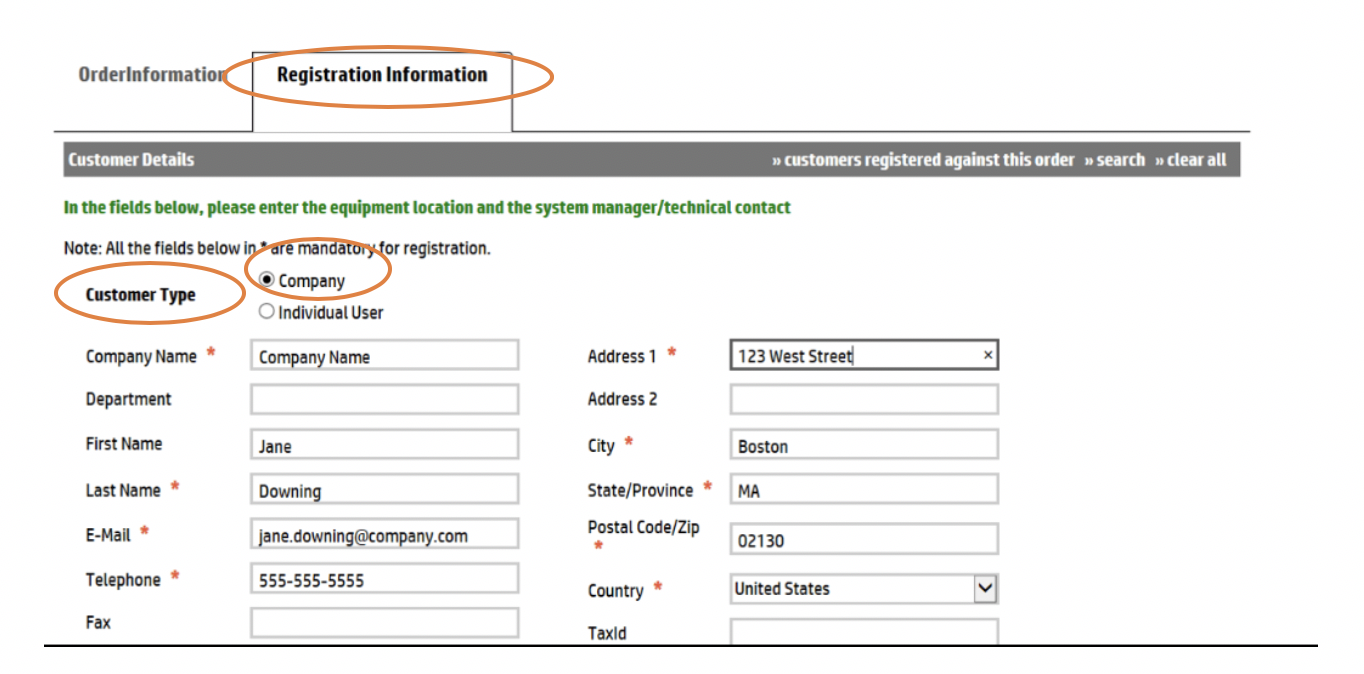This screenshot has height=674, width=1364.
Task: Click the Telephone label
Action: (123, 580)
